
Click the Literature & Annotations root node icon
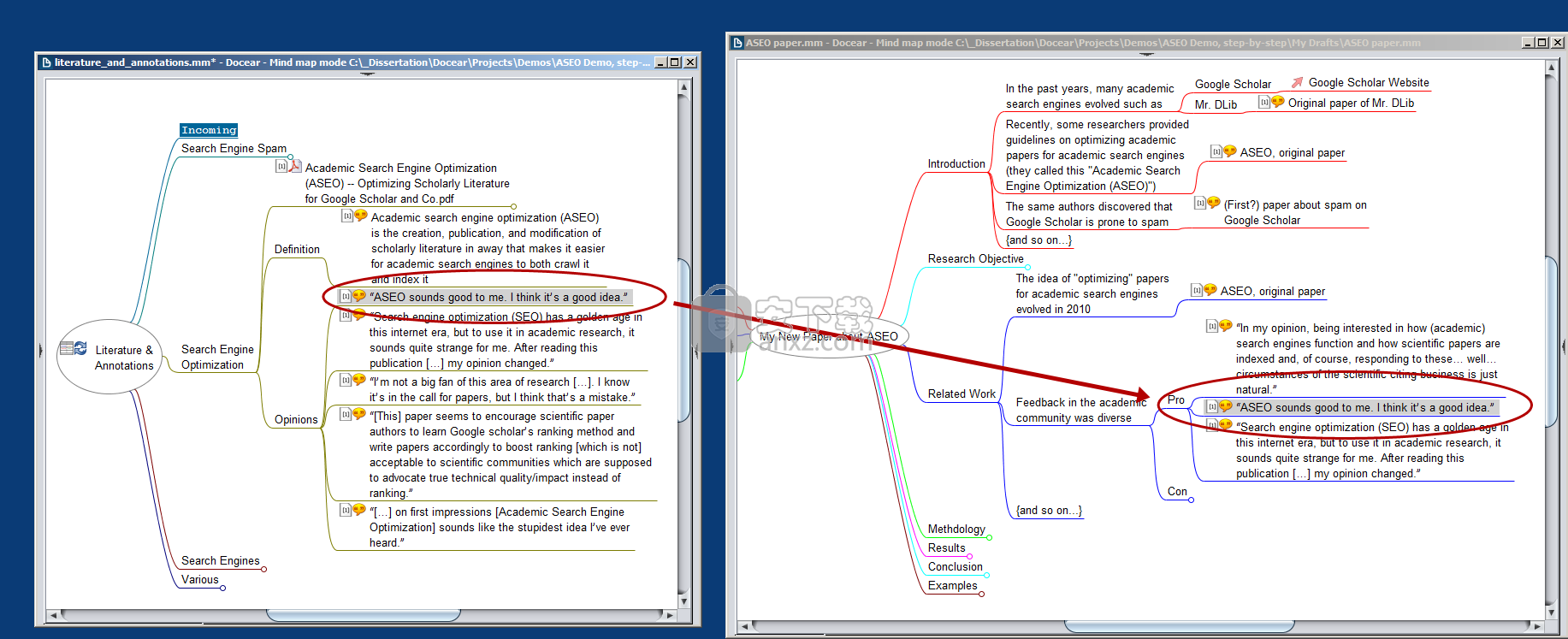tap(74, 348)
